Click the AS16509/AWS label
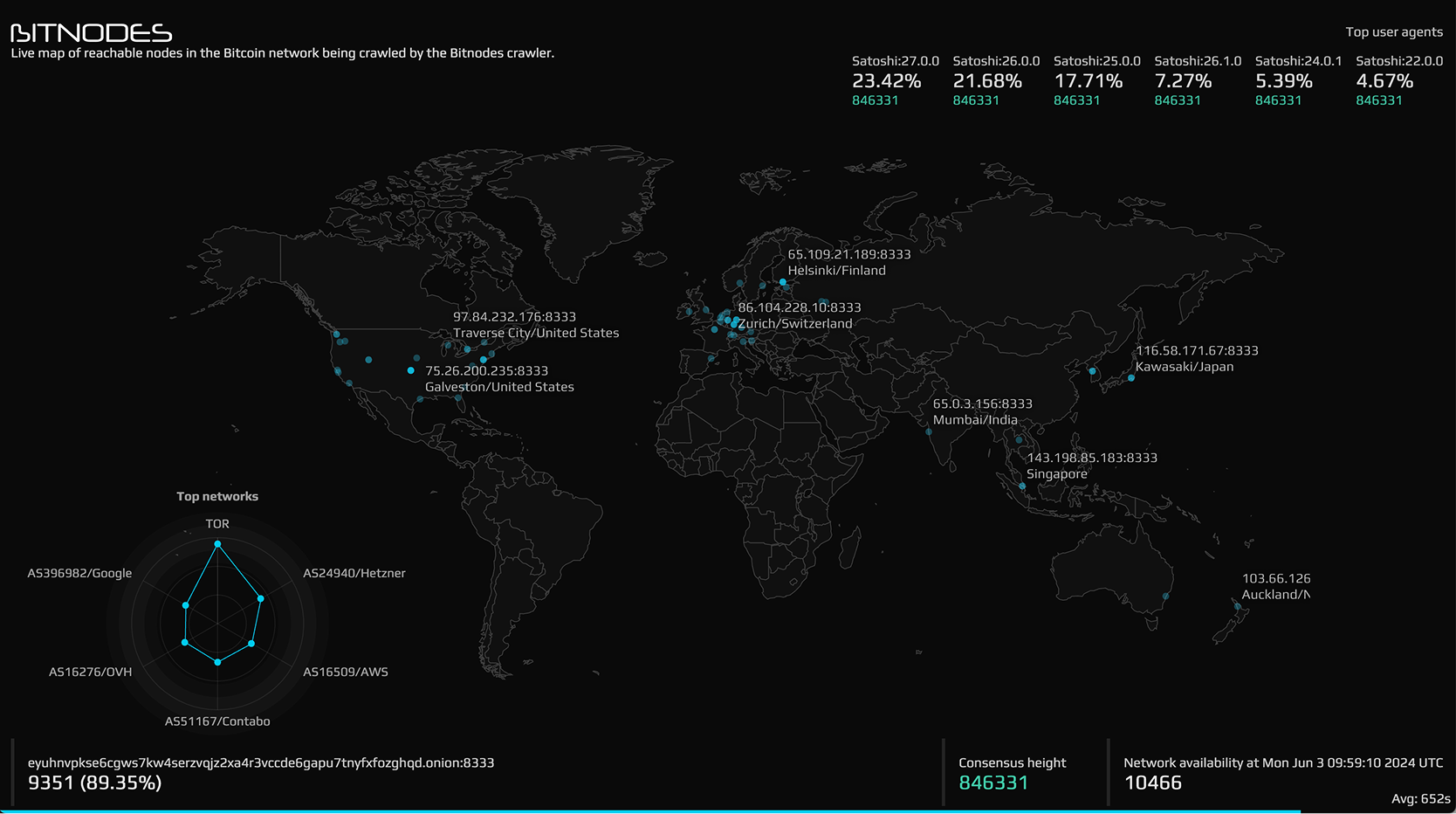This screenshot has height=814, width=1456. [346, 672]
